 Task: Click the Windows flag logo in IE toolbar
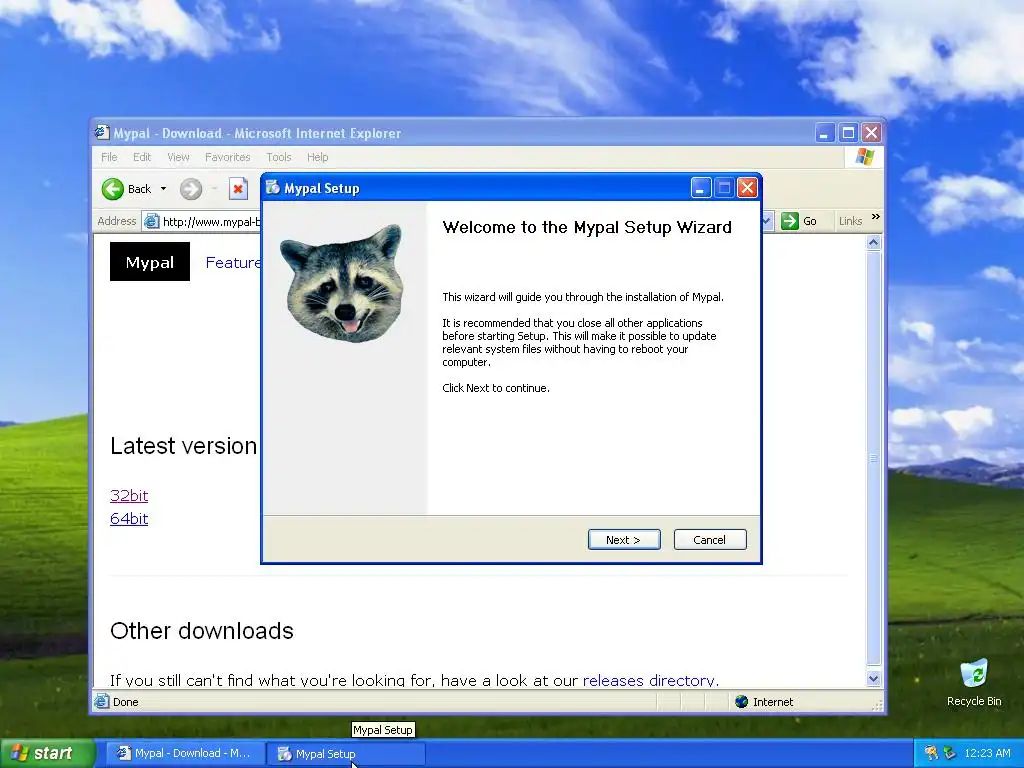[864, 157]
